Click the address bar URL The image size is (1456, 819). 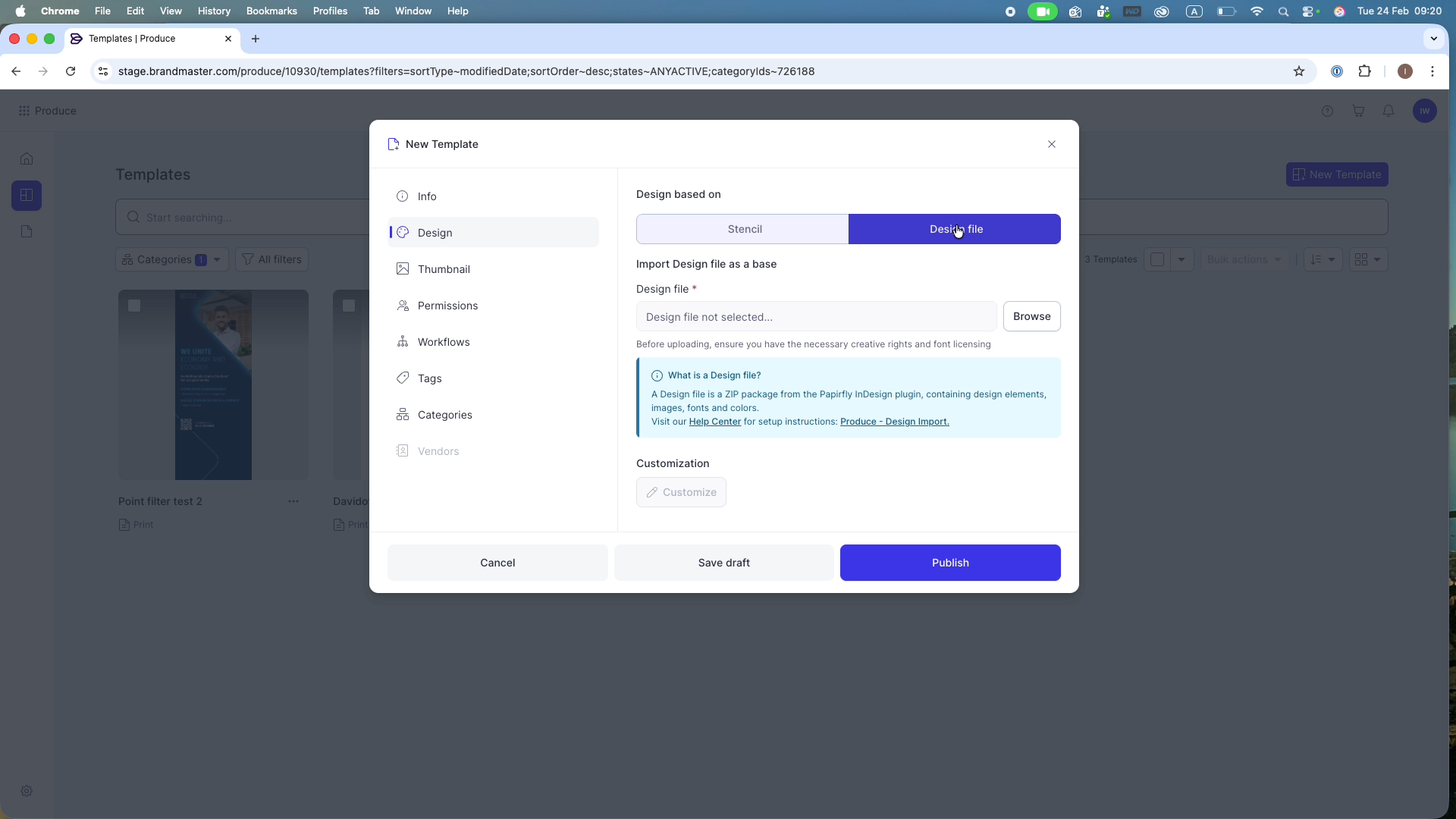point(466,71)
